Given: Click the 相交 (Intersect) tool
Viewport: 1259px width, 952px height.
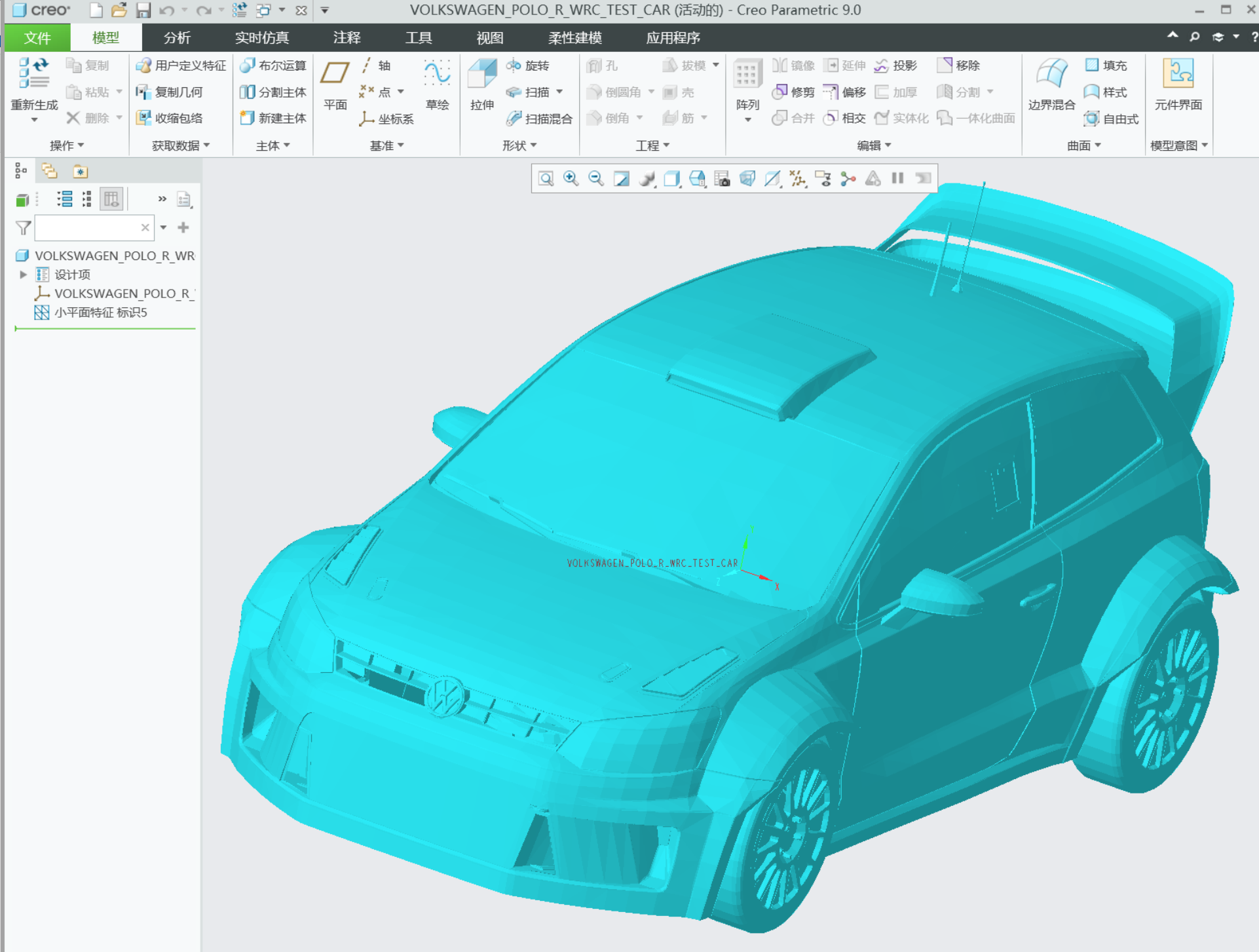Looking at the screenshot, I should point(844,119).
